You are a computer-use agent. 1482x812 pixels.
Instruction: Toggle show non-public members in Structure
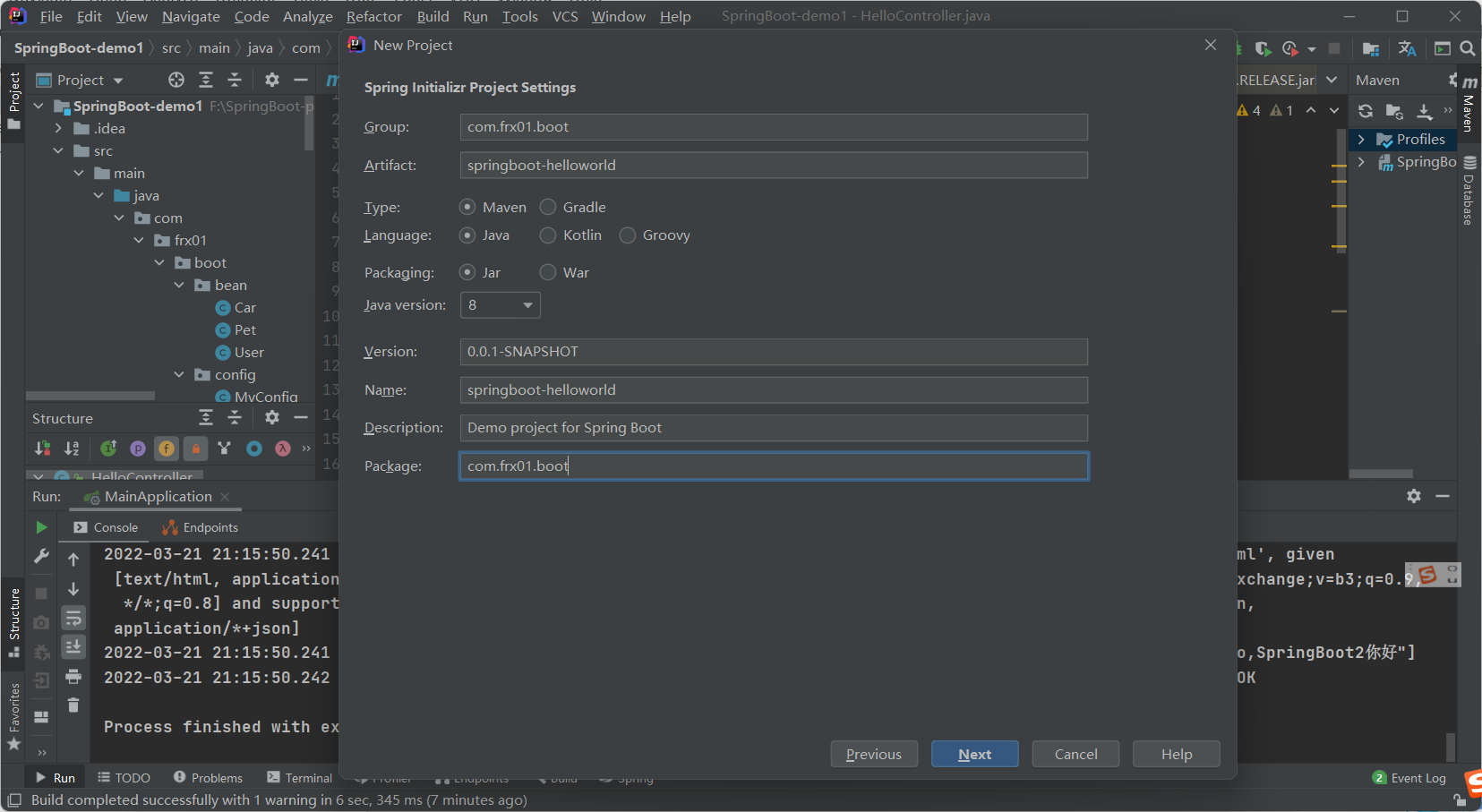(x=196, y=448)
